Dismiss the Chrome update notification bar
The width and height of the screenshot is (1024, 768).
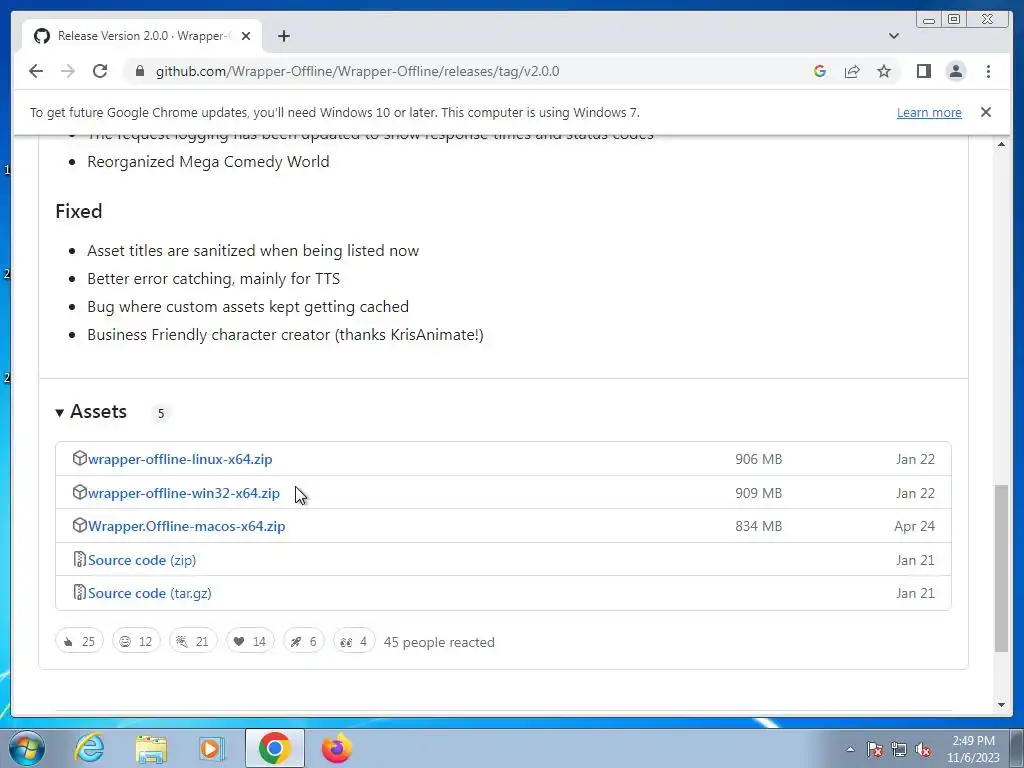[x=985, y=112]
